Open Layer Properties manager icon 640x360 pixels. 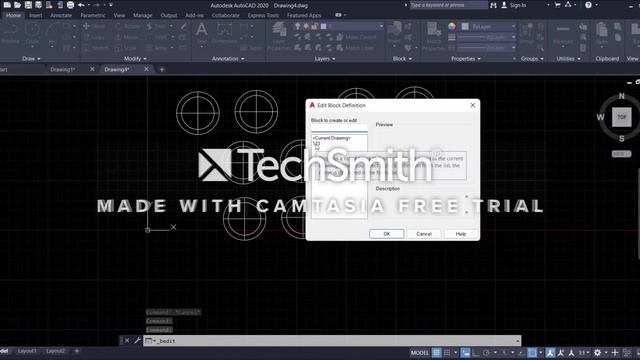tap(279, 36)
